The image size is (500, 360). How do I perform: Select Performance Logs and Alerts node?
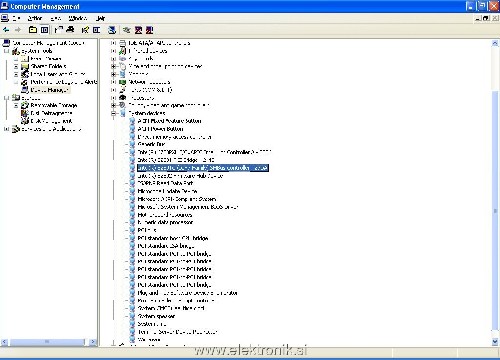click(64, 82)
